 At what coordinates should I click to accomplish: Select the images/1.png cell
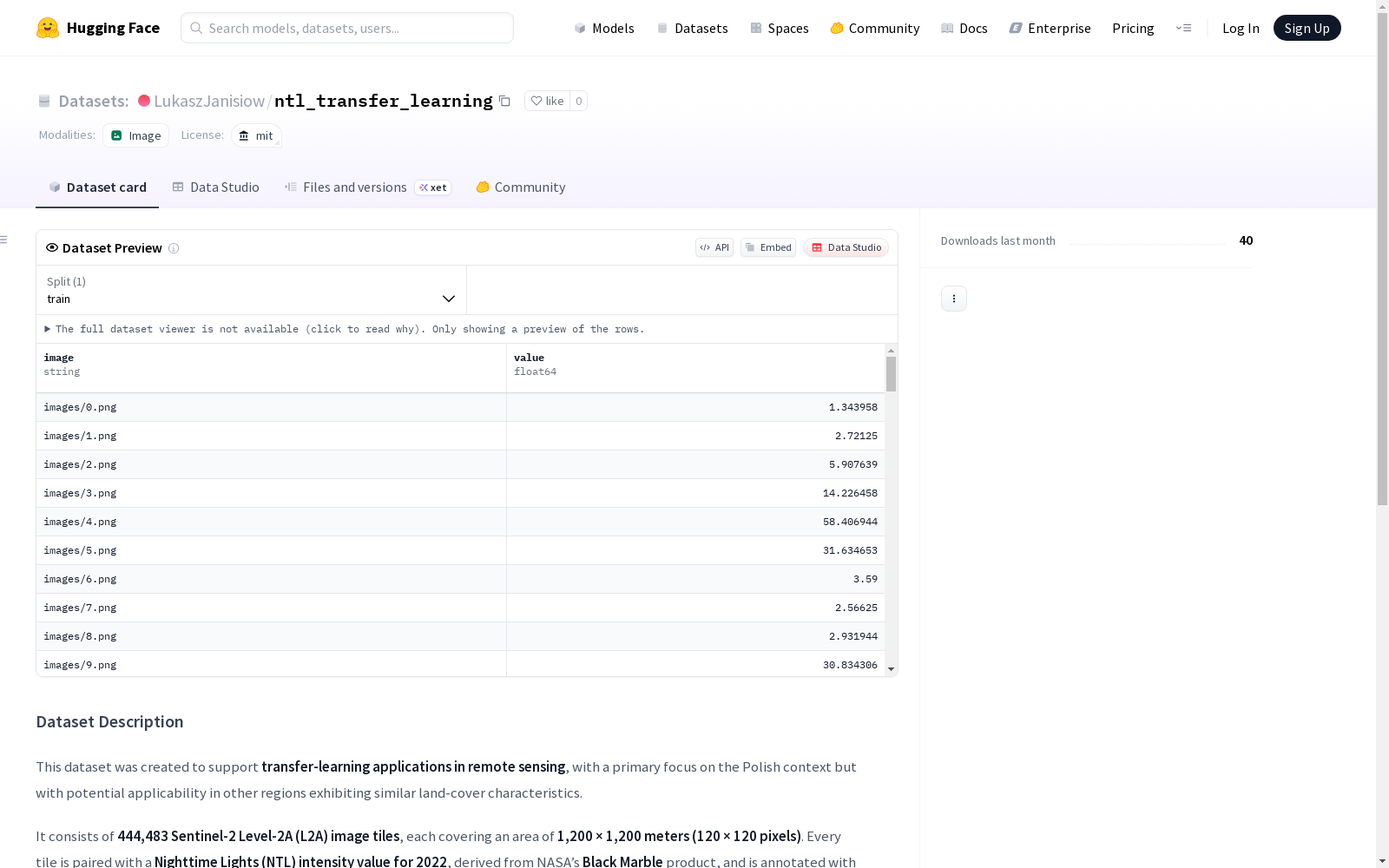pos(271,436)
